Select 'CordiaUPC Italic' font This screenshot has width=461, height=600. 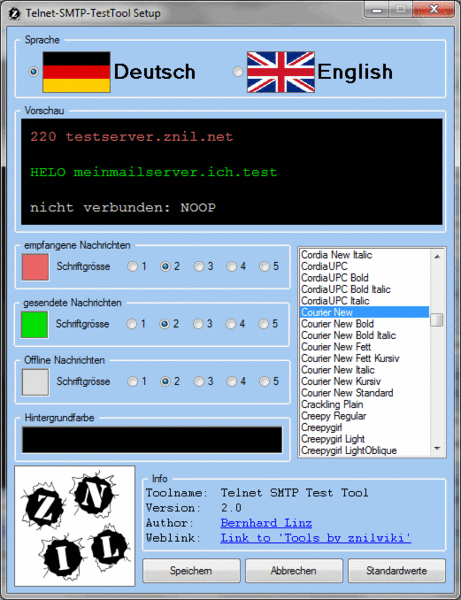tap(365, 301)
